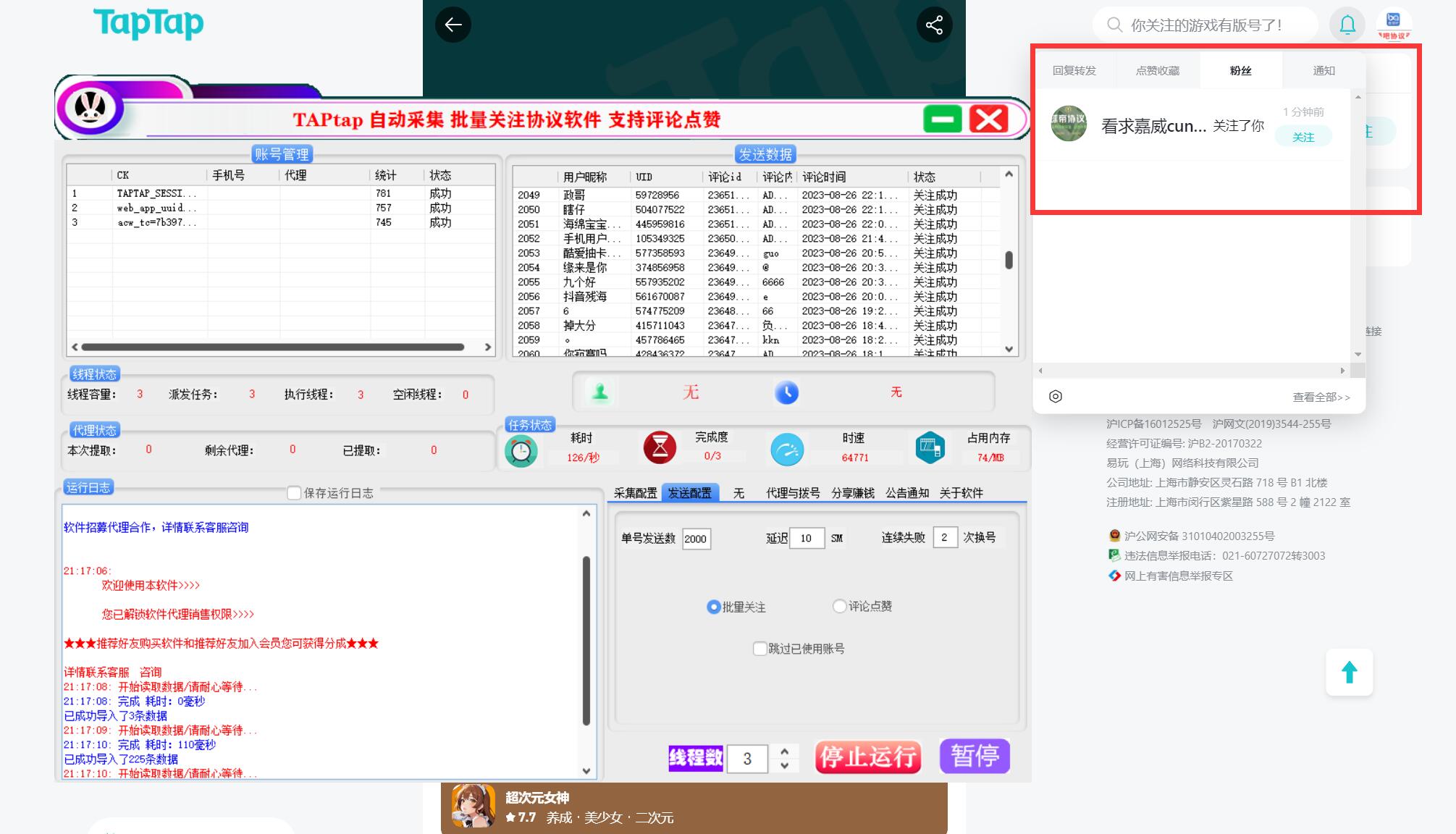Open notification settings gear icon
This screenshot has height=834, width=1456.
(x=1056, y=396)
